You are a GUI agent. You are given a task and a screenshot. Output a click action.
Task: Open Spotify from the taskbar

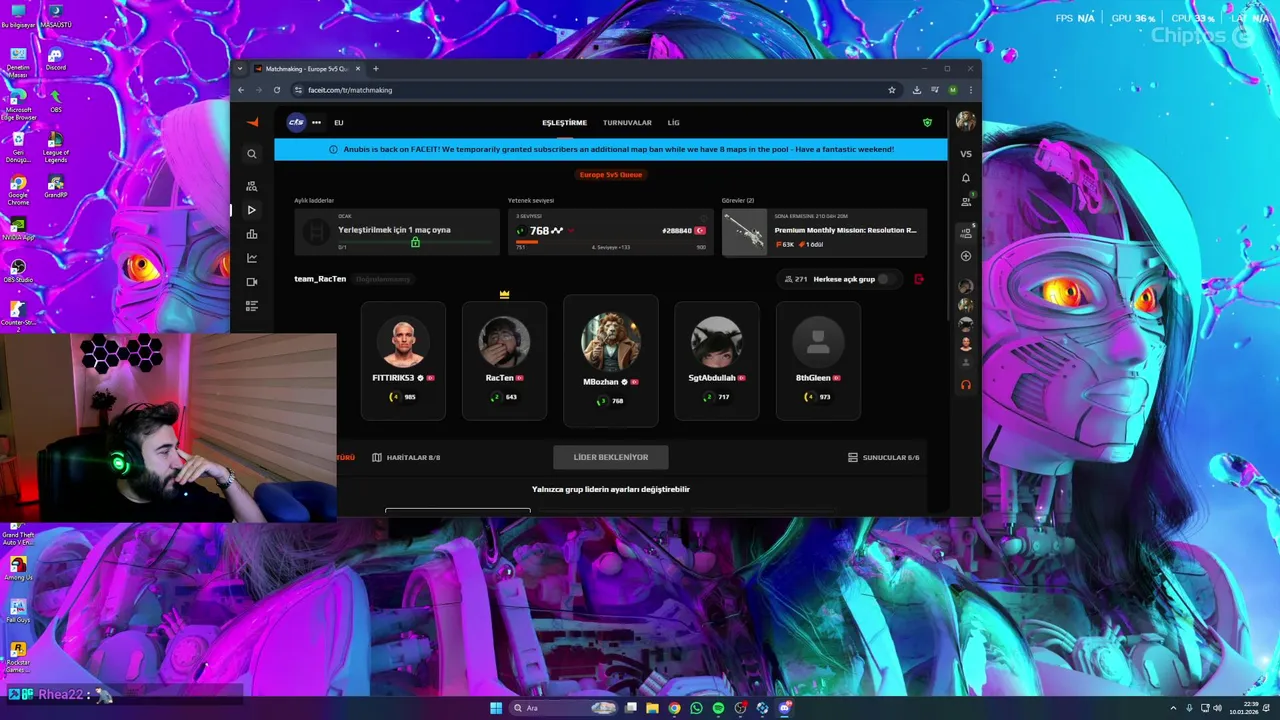point(718,708)
